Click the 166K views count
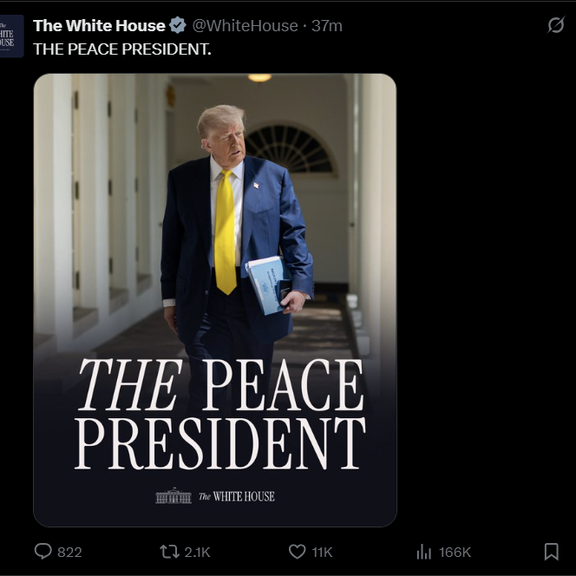Image resolution: width=576 pixels, height=576 pixels. pos(455,552)
